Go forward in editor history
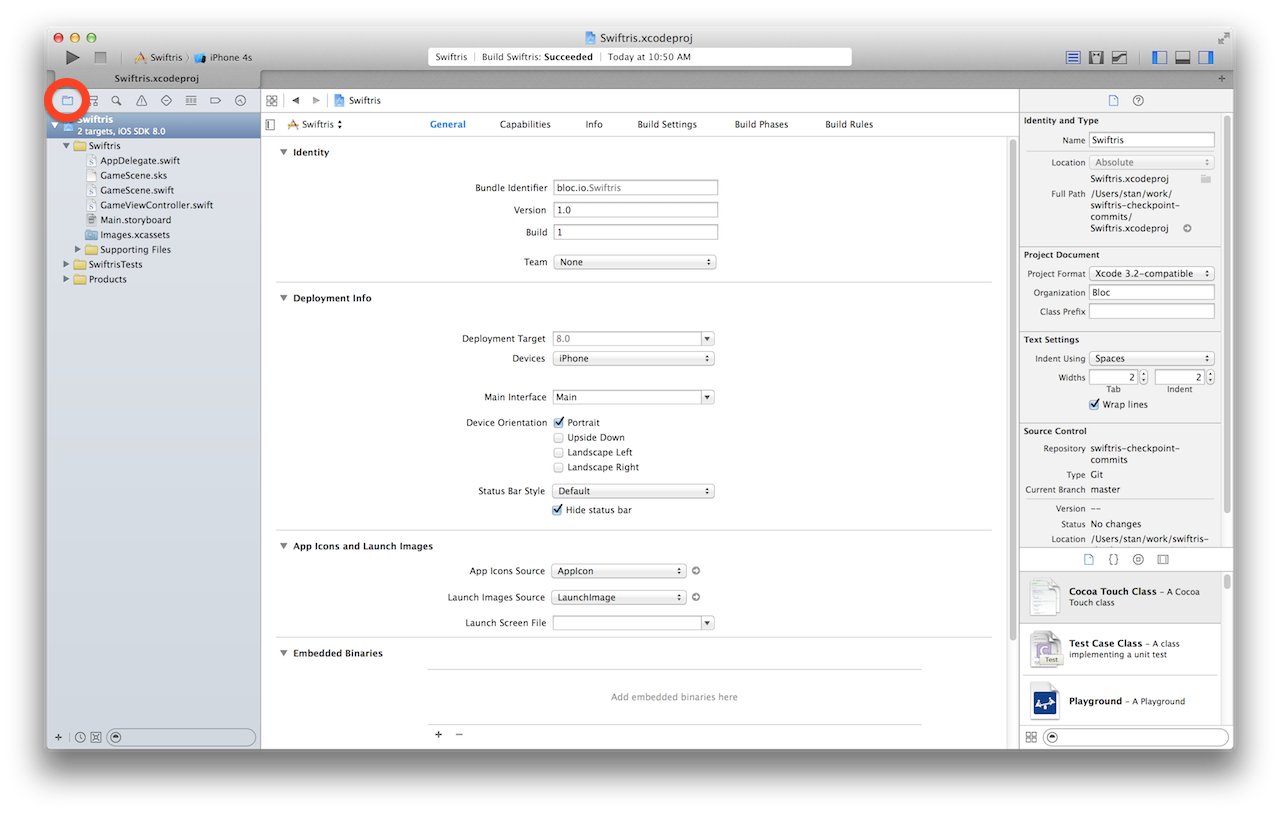The image size is (1280, 814). tap(316, 101)
